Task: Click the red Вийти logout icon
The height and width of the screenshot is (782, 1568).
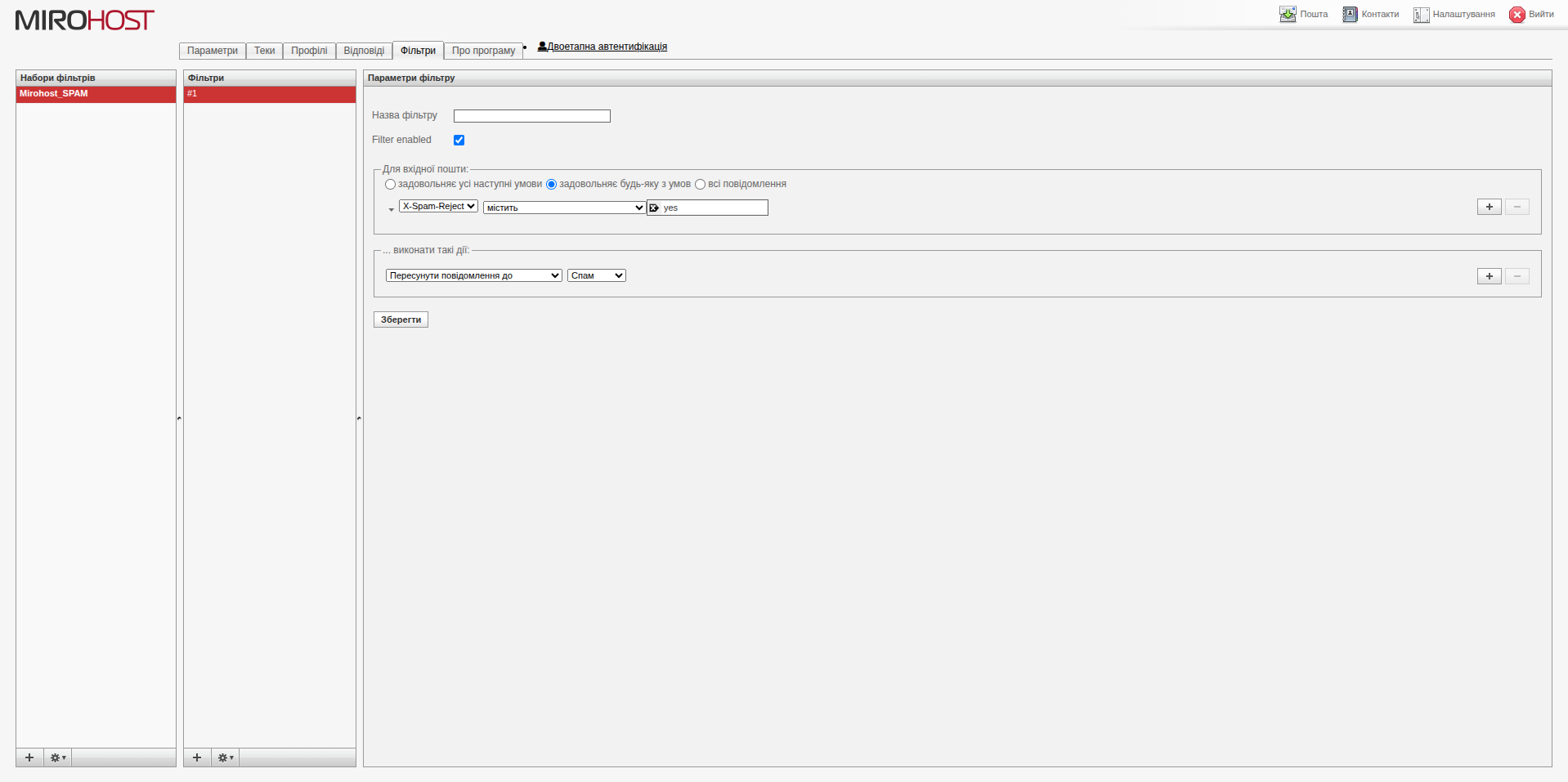Action: click(1517, 14)
